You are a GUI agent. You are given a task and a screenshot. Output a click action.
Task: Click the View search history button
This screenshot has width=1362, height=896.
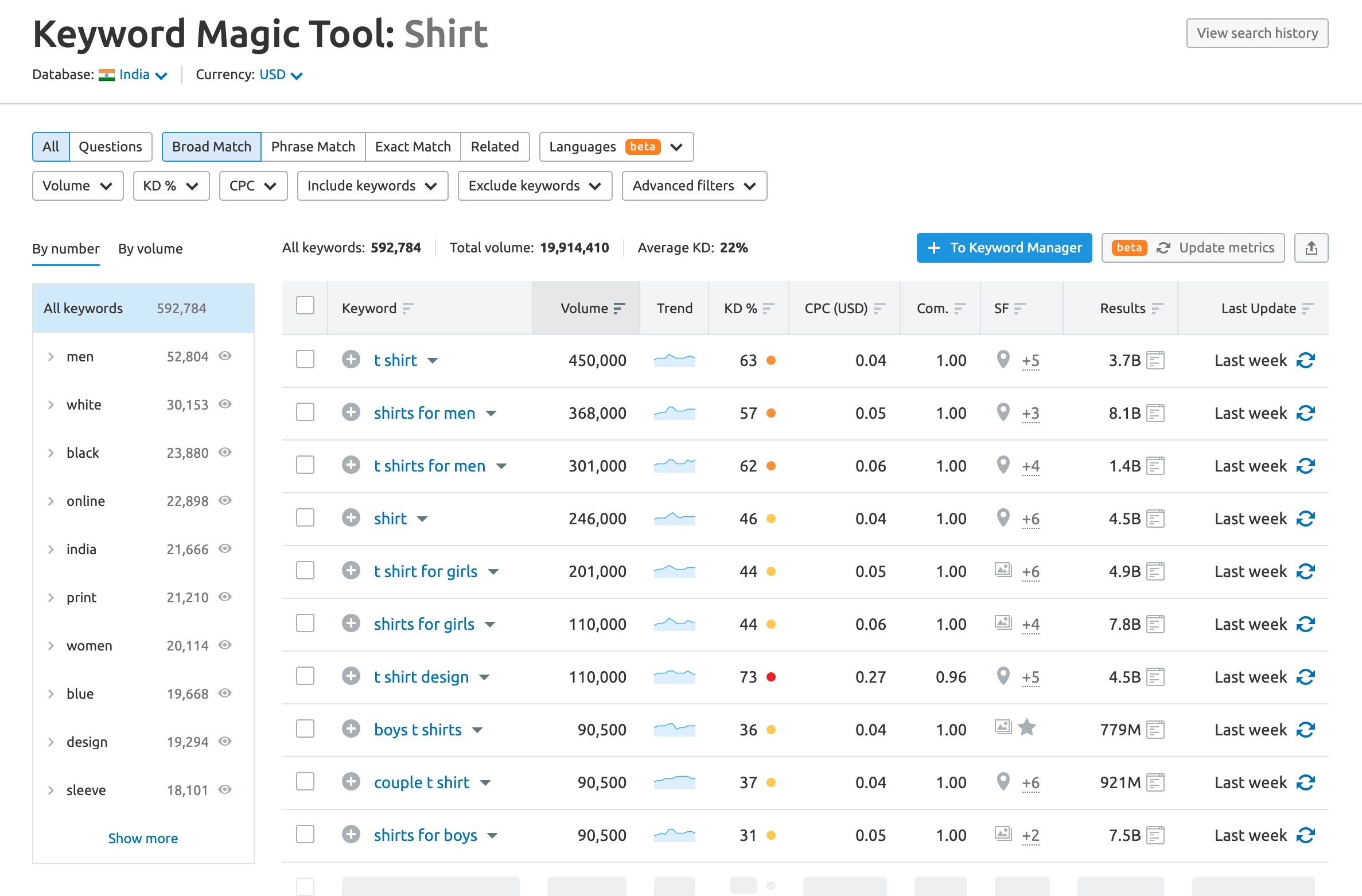tap(1257, 33)
